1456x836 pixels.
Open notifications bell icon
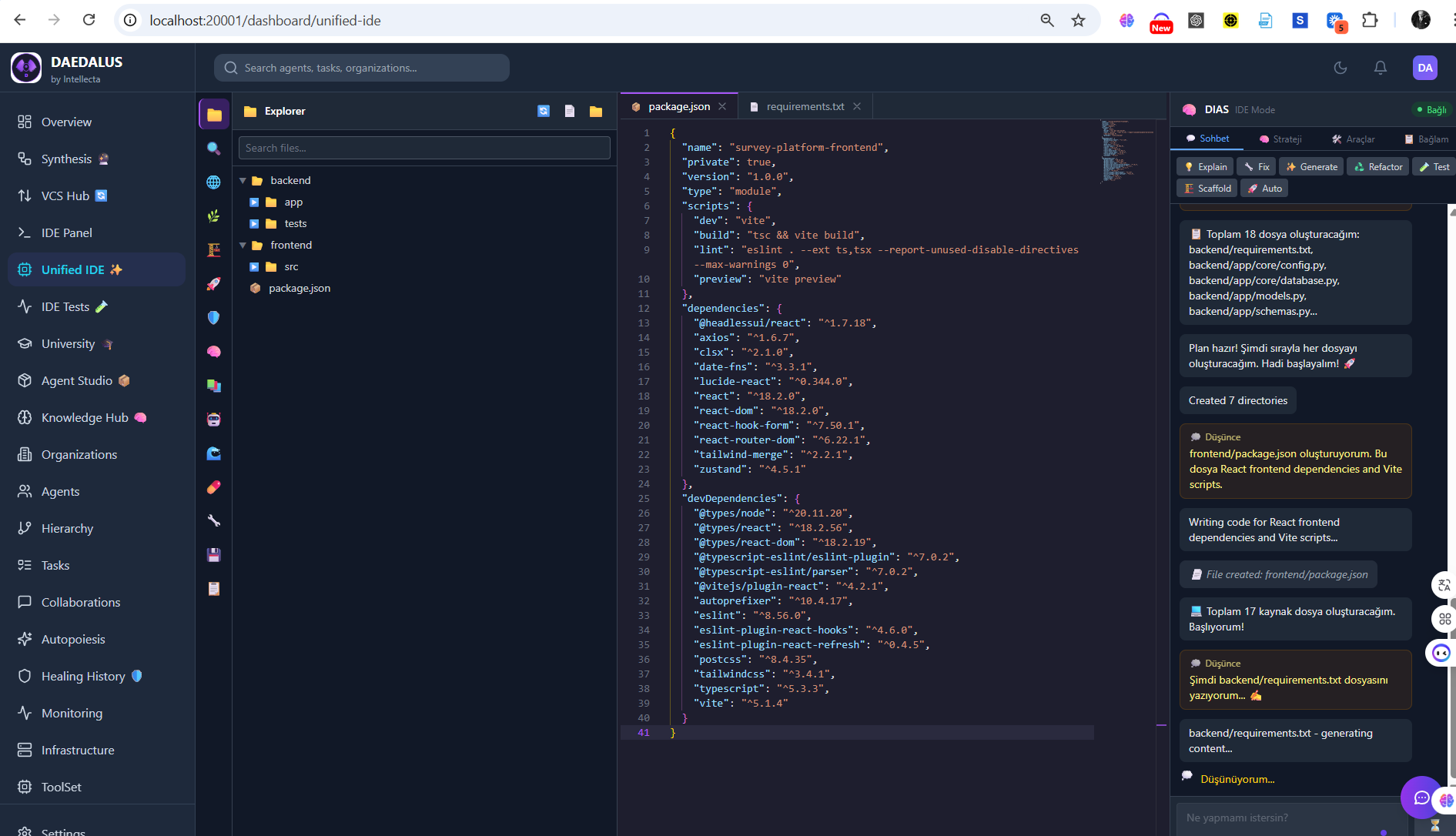(1381, 68)
